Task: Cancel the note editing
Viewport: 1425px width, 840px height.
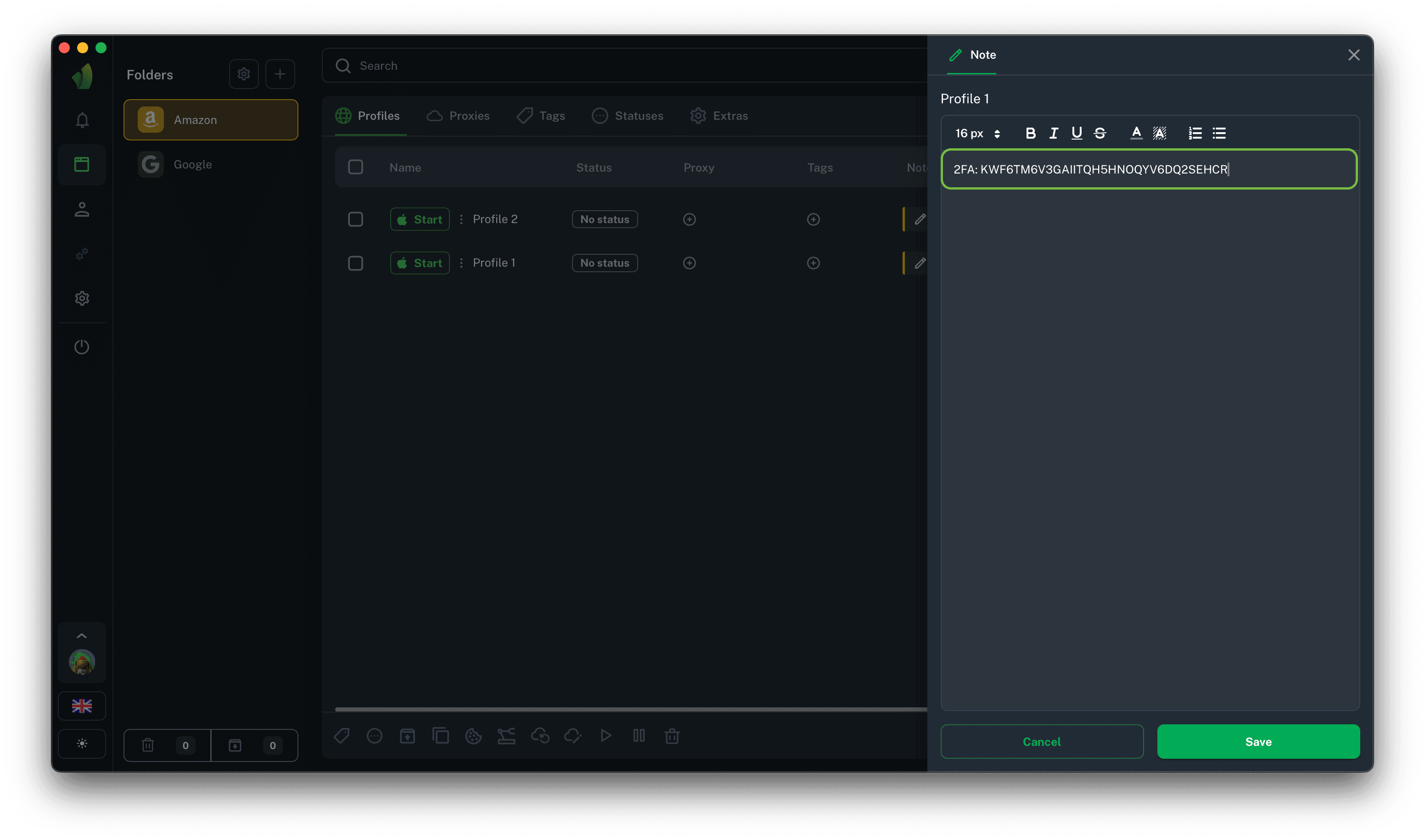Action: [1042, 741]
